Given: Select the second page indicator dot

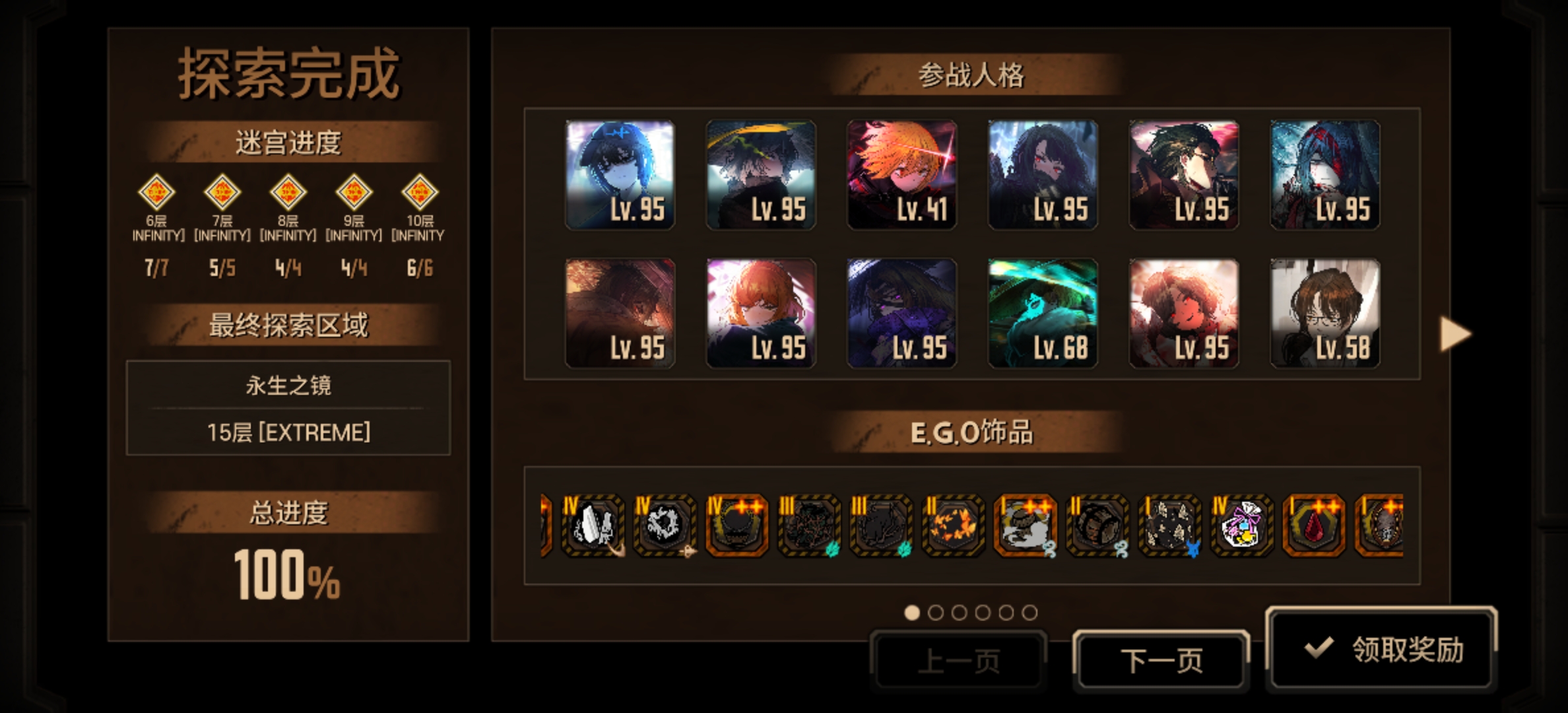Looking at the screenshot, I should point(935,613).
